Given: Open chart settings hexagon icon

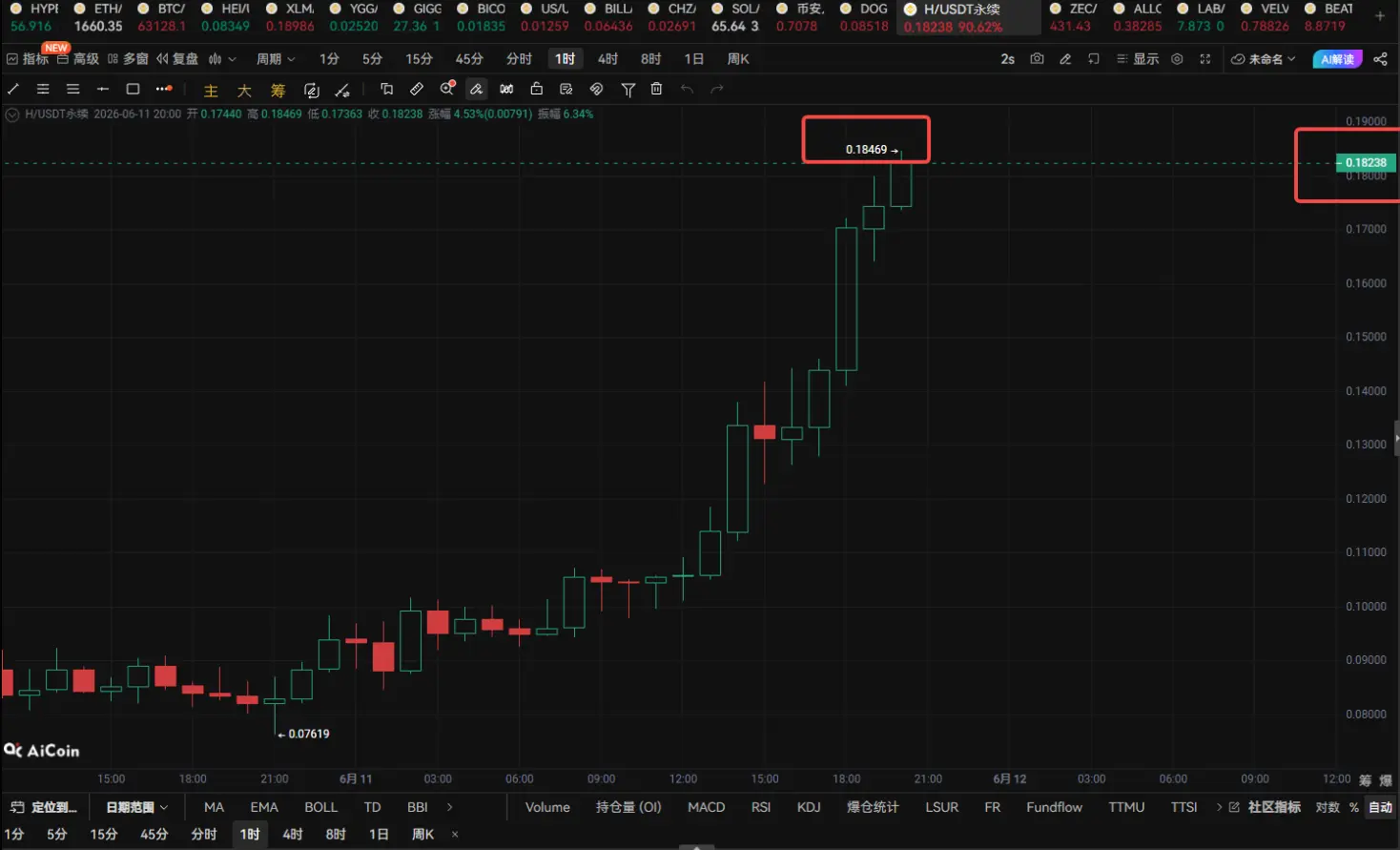Looking at the screenshot, I should click(x=1177, y=59).
